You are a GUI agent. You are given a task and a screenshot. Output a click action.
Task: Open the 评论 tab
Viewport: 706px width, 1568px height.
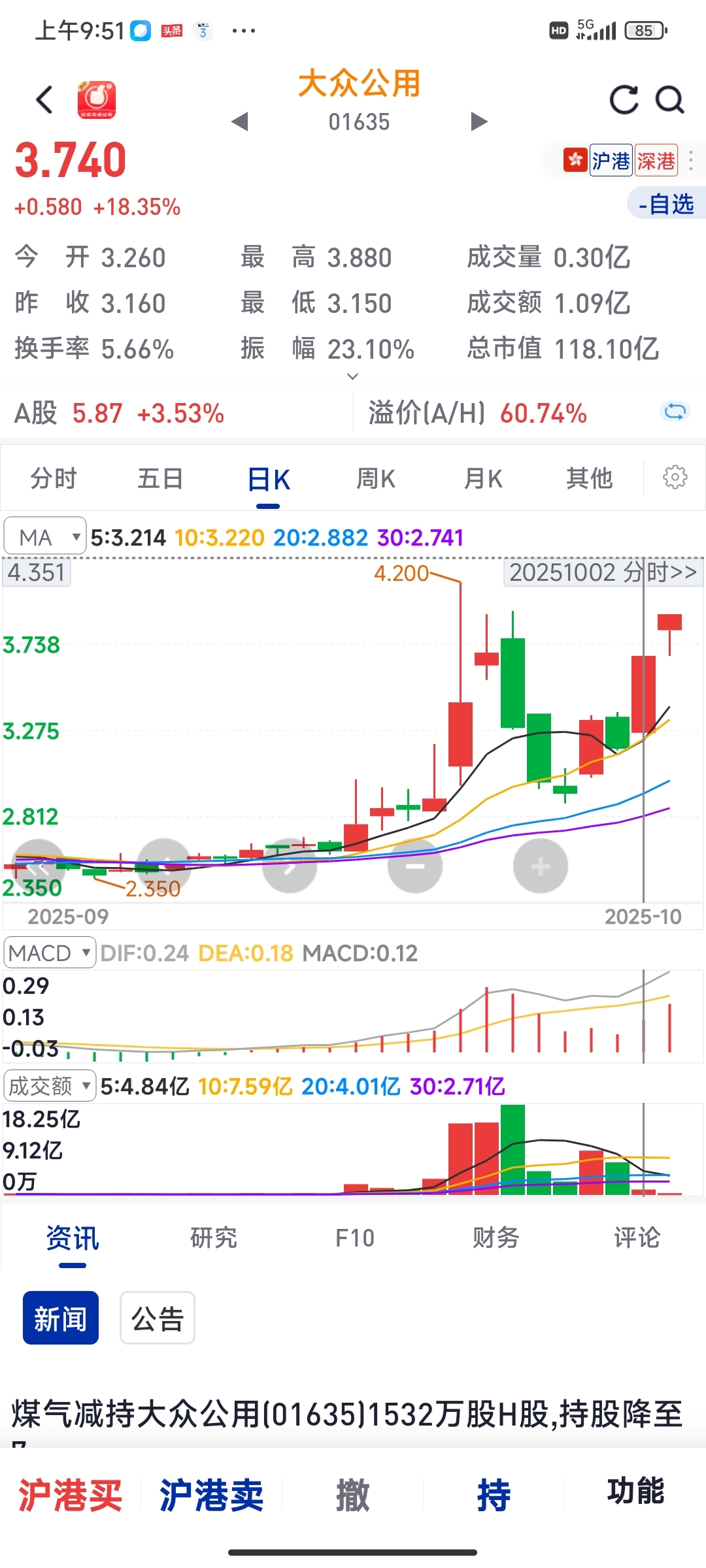[x=637, y=1237]
